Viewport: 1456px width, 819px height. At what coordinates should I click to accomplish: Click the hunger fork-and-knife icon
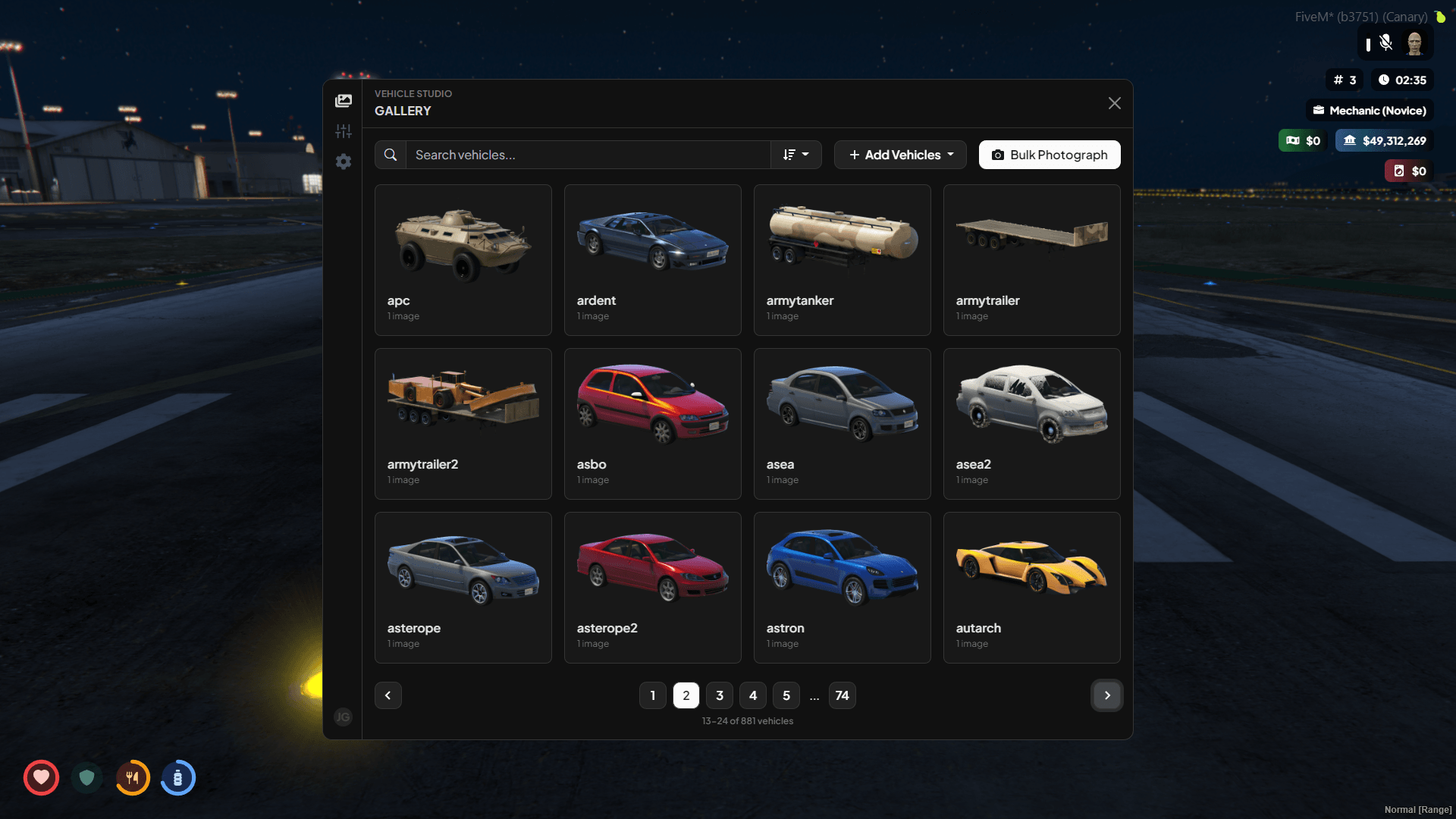[133, 777]
